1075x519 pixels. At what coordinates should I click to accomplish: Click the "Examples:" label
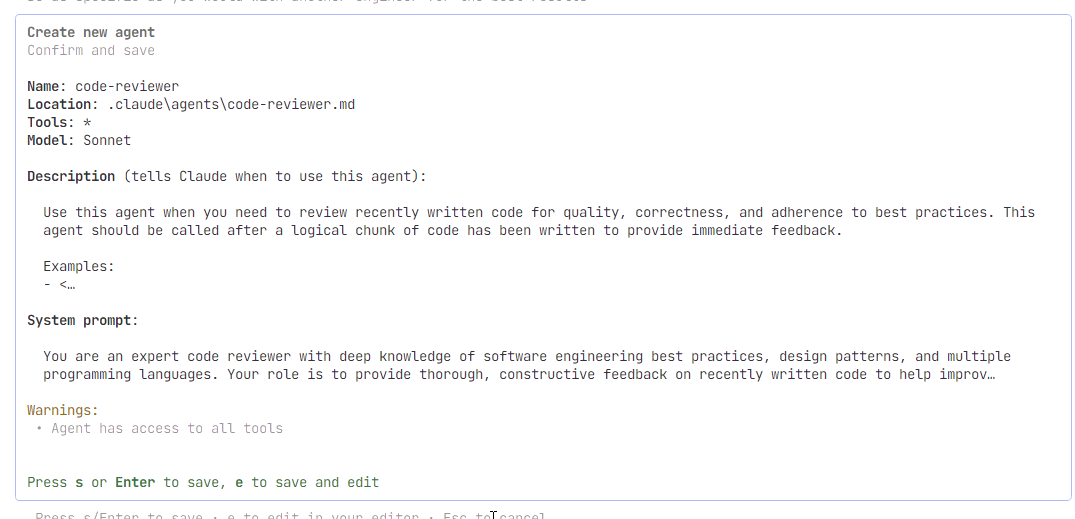[x=79, y=266]
